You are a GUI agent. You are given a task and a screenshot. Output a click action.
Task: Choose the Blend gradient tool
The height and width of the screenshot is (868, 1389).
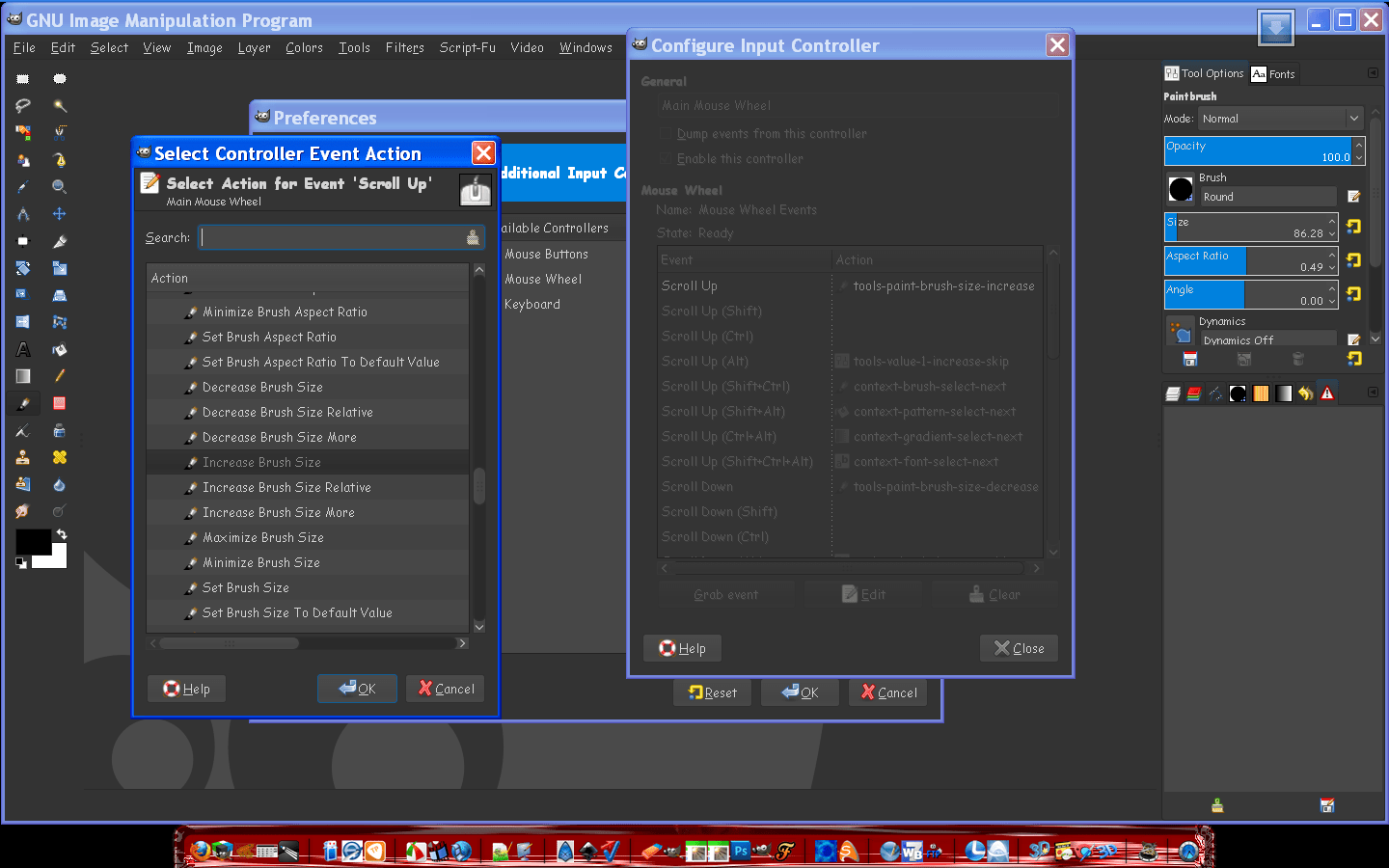click(23, 376)
